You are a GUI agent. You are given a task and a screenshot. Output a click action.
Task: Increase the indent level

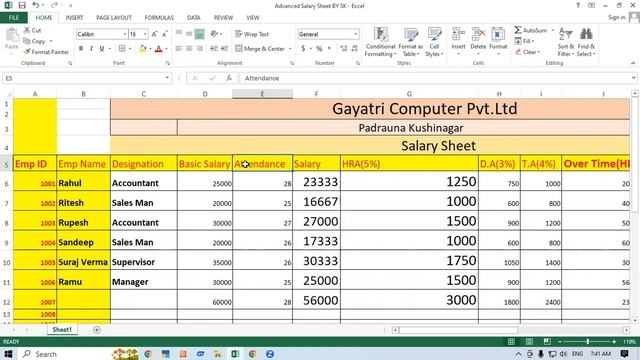pyautogui.click(x=224, y=49)
